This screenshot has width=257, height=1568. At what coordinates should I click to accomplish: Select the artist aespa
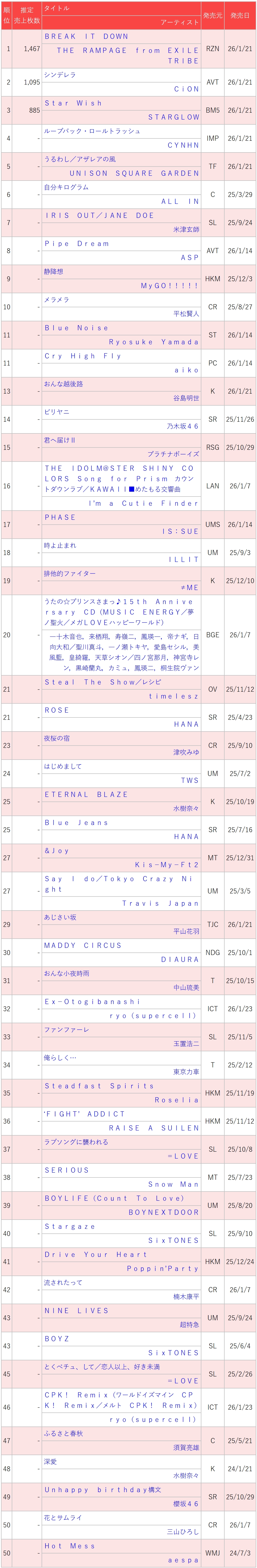(183, 1560)
